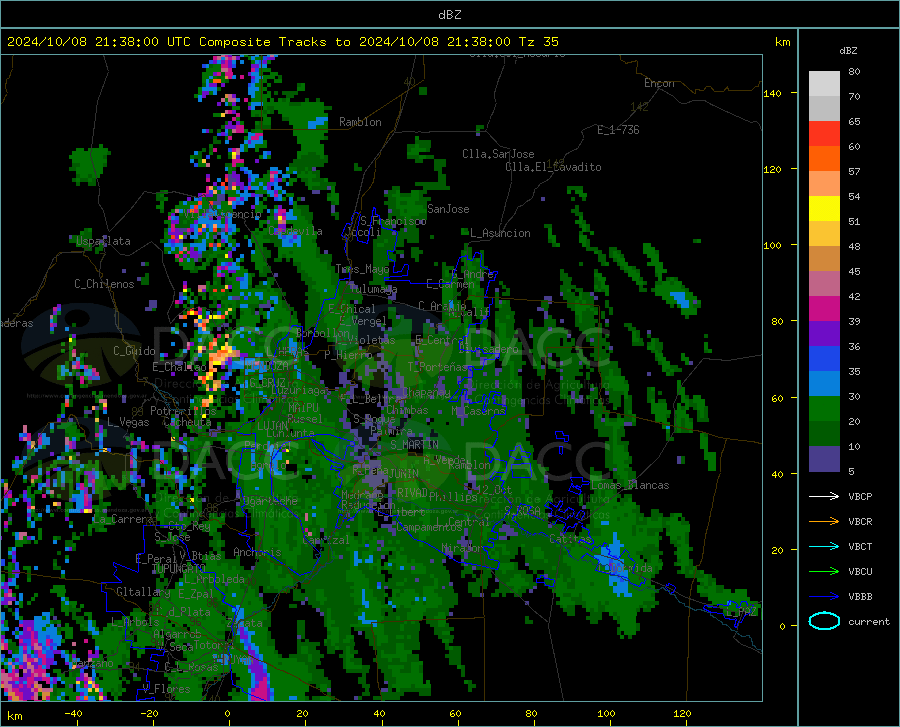
Task: Select the yellow 54 dBZ color swatch
Action: [824, 209]
